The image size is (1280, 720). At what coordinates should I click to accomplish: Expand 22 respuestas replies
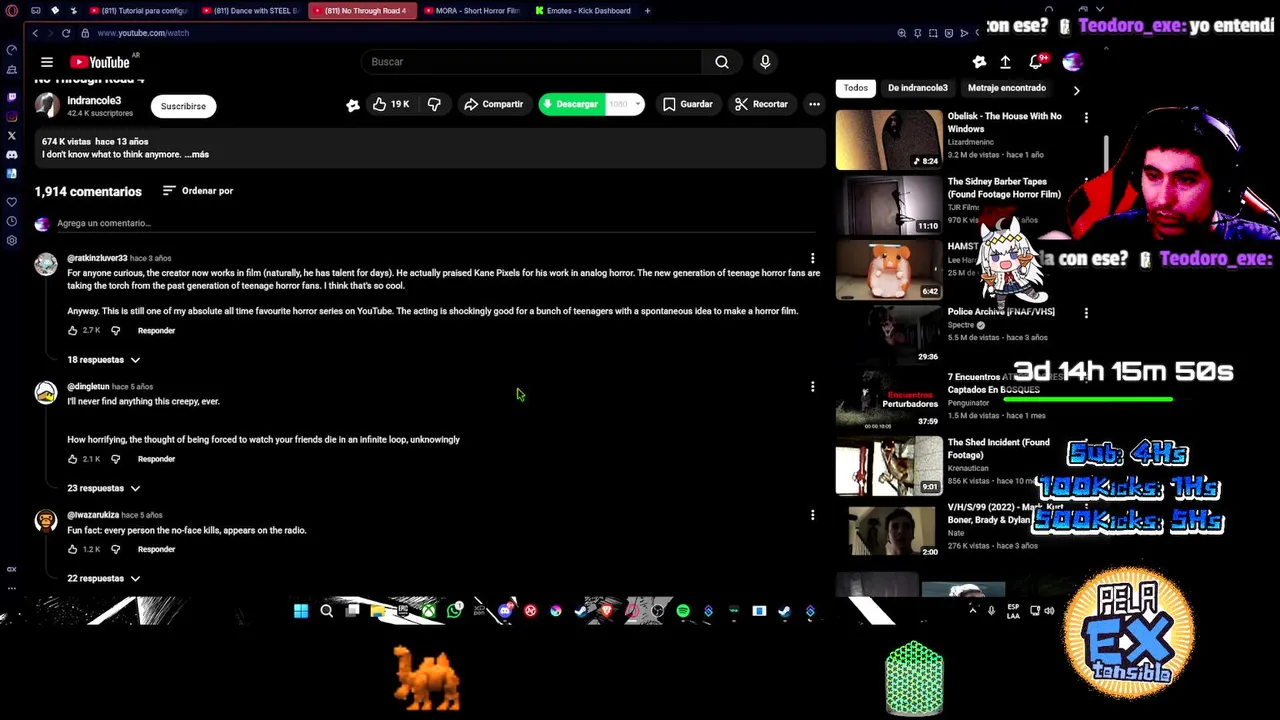104,578
